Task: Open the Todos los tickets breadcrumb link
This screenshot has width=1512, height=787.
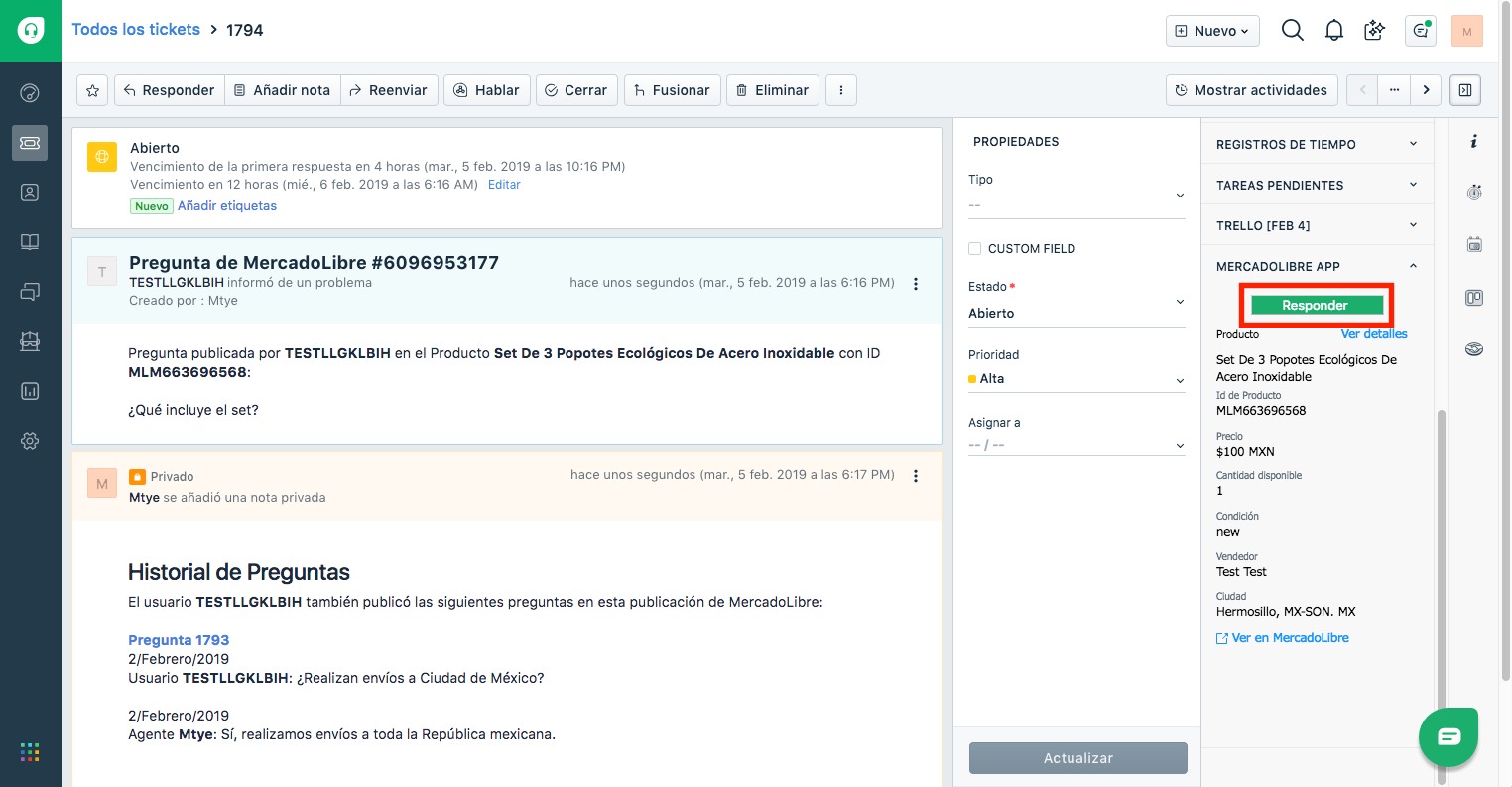Action: (136, 30)
